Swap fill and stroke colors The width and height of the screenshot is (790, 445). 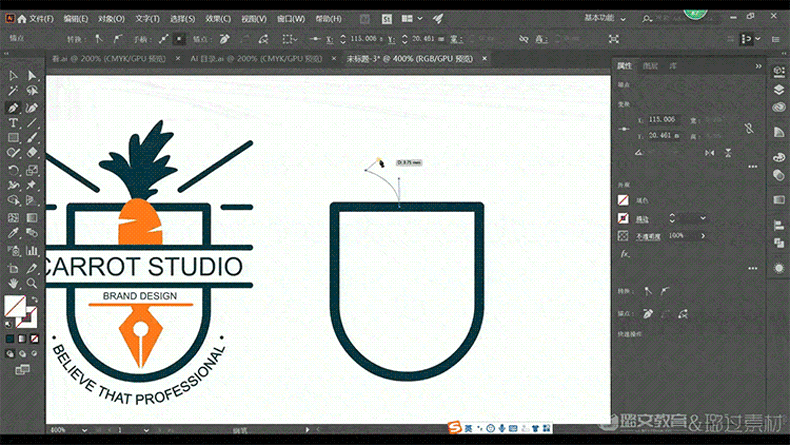[x=34, y=300]
